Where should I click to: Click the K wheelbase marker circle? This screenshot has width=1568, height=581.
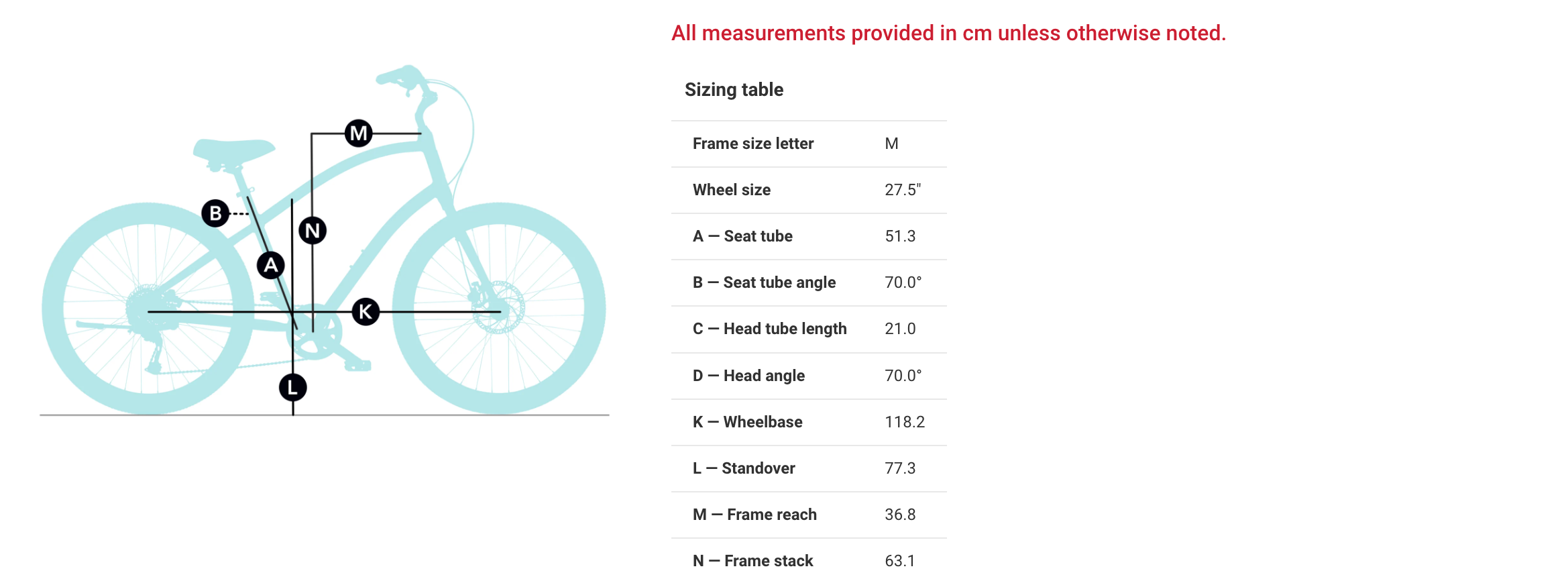(366, 311)
